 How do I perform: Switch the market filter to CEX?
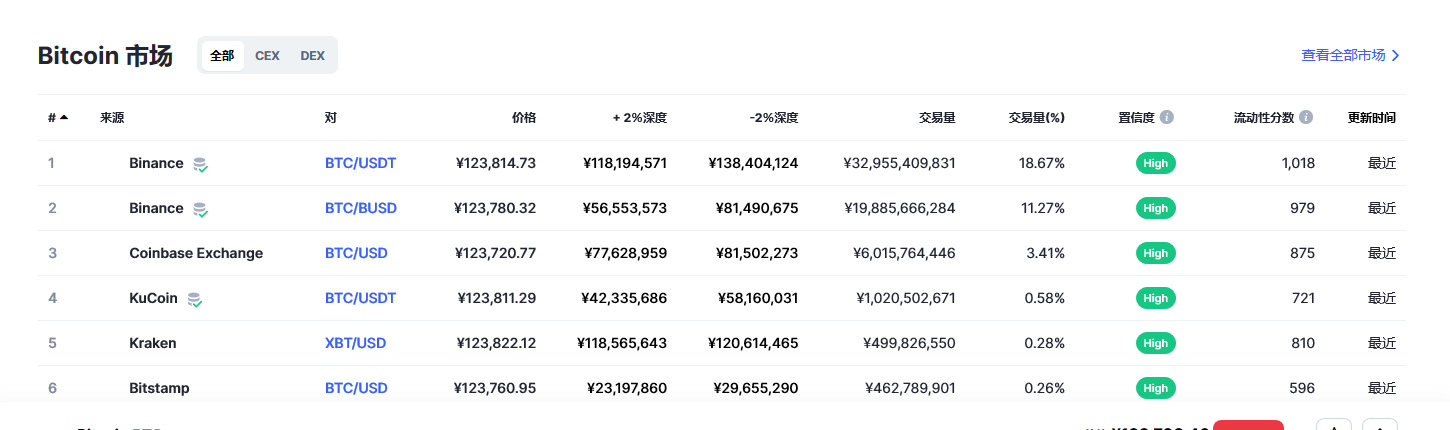[x=267, y=56]
